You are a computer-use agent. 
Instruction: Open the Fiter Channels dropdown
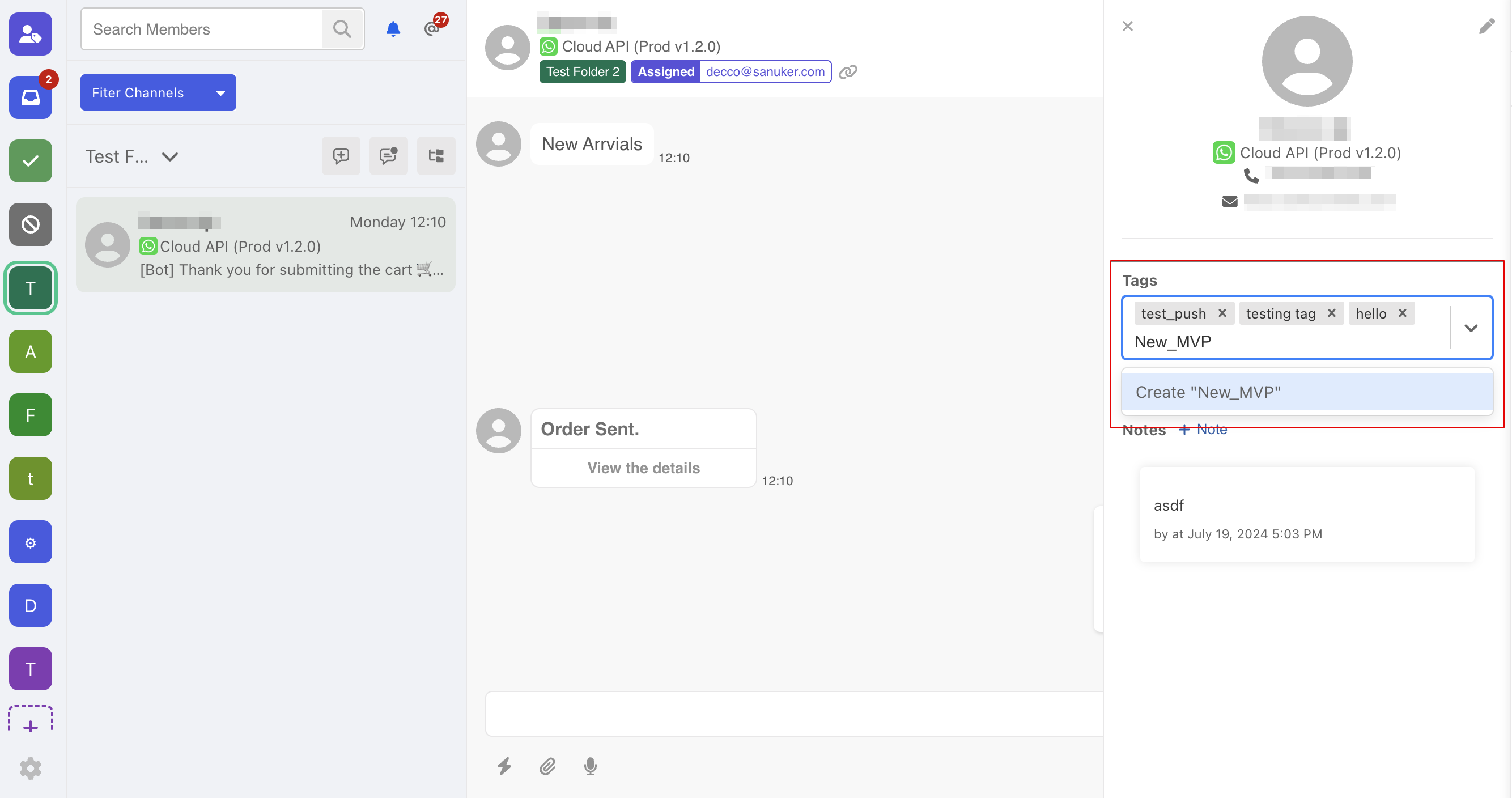[158, 92]
